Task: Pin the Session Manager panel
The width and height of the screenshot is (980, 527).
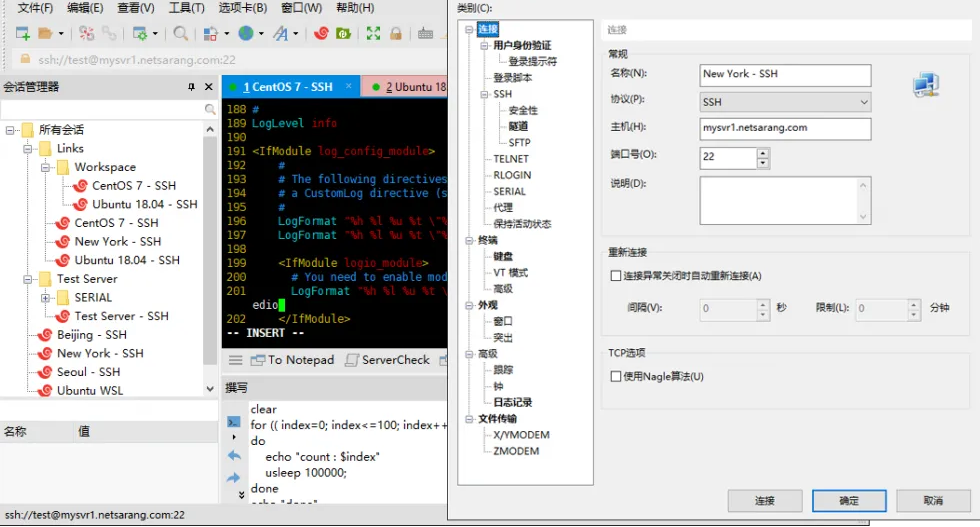Action: pyautogui.click(x=191, y=87)
